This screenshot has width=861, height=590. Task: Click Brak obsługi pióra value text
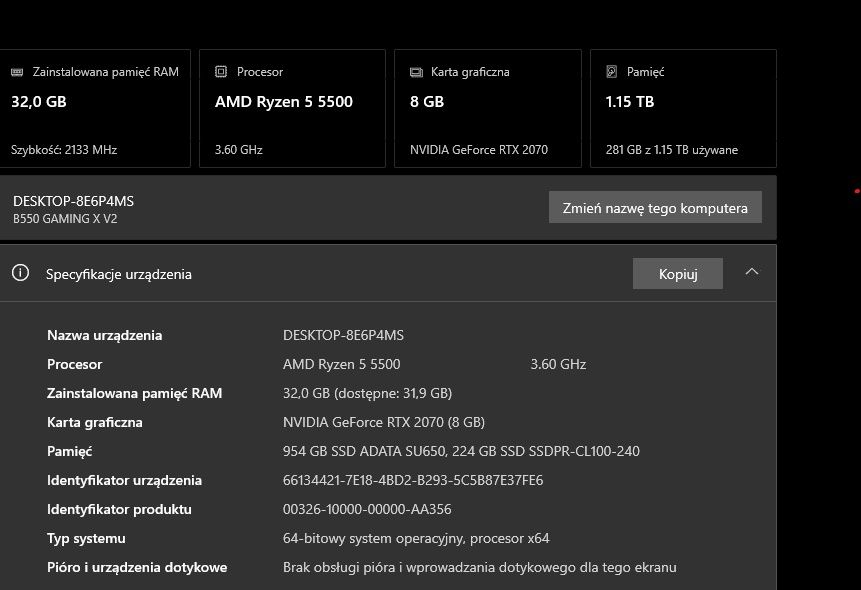479,567
